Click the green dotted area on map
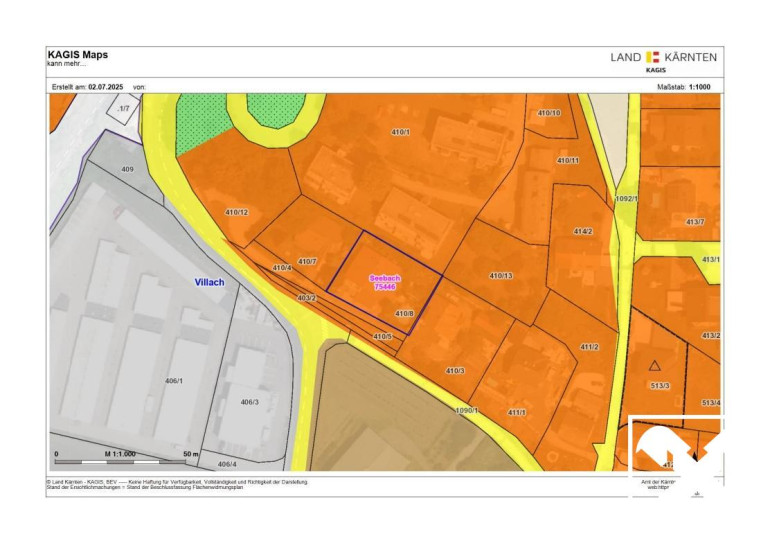This screenshot has width=770, height=543. [203, 125]
